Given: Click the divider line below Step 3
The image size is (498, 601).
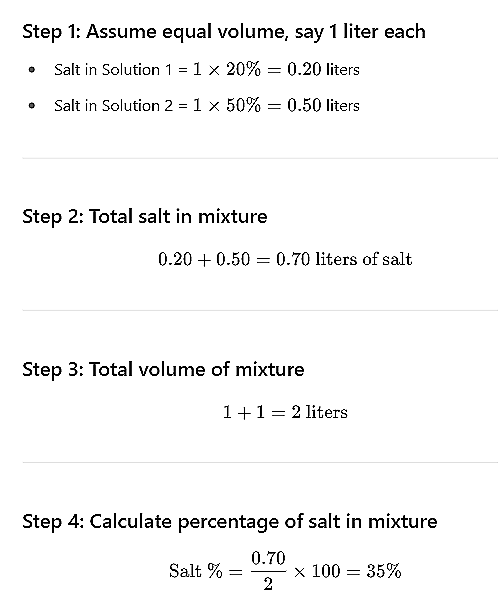Looking at the screenshot, I should 260,463.
